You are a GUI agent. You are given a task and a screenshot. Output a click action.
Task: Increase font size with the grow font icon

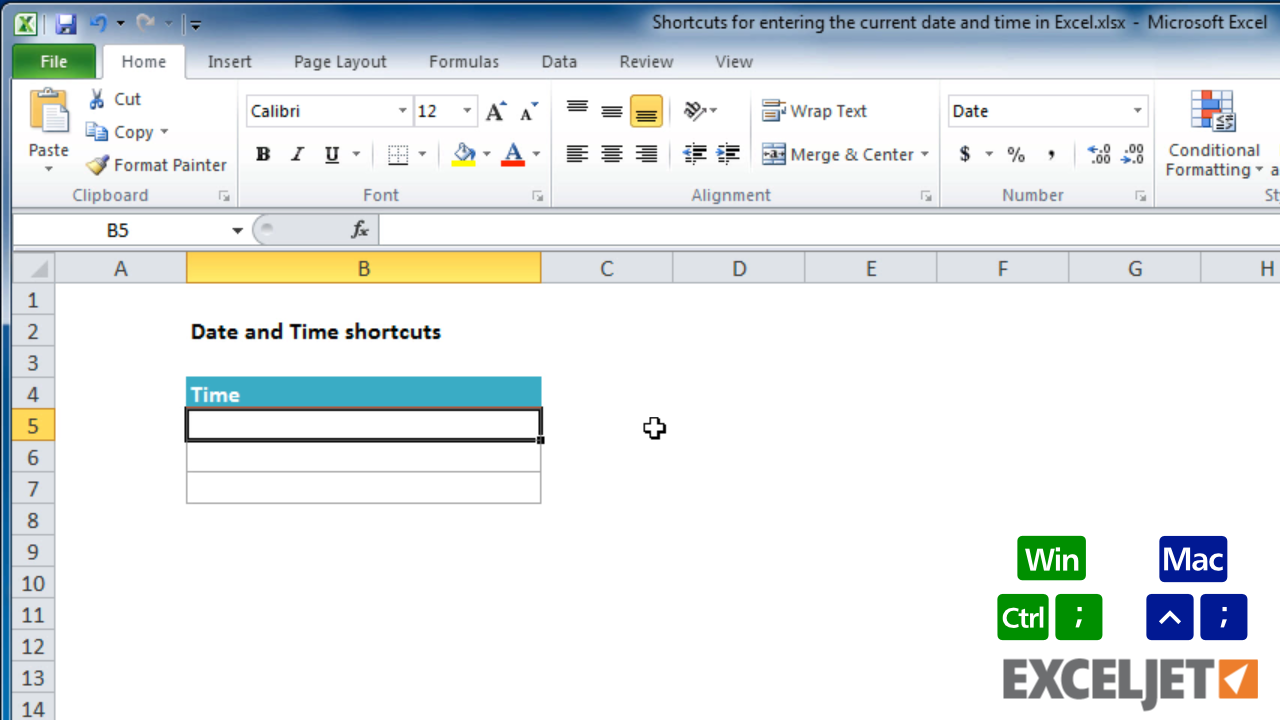point(496,111)
